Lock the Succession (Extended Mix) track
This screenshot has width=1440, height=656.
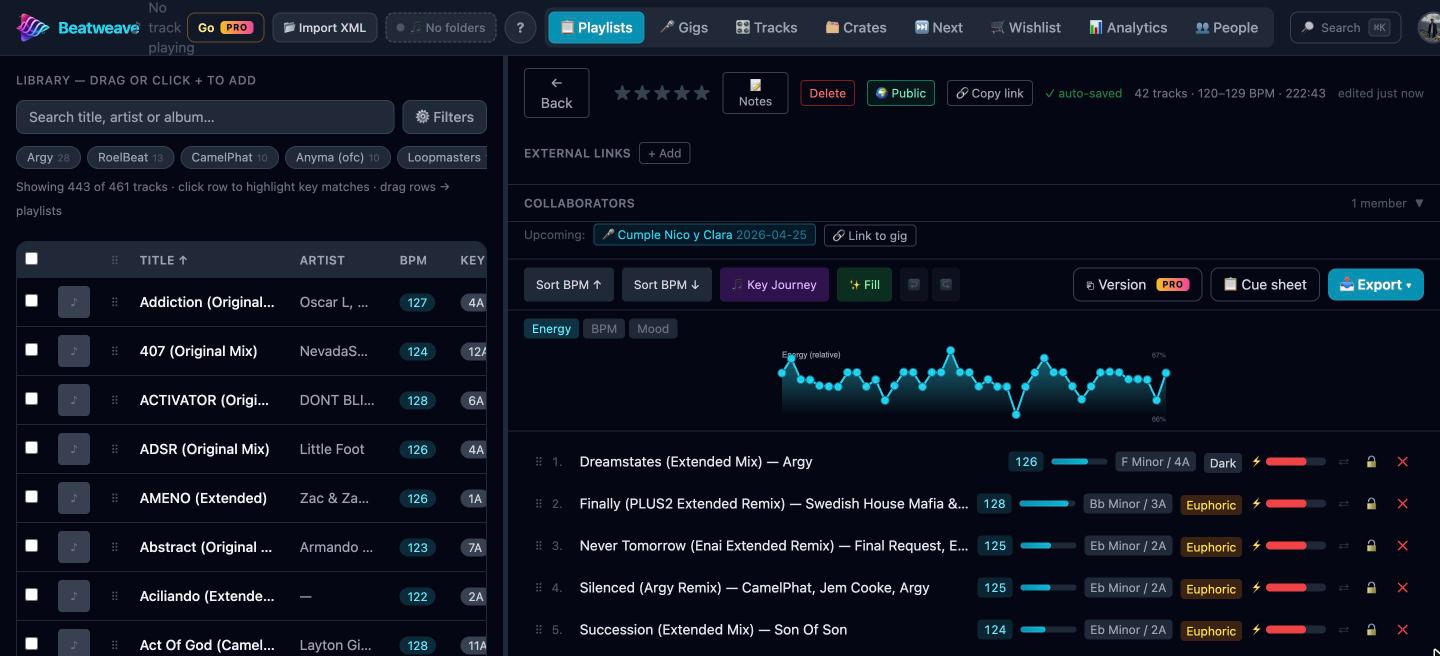pos(1371,630)
